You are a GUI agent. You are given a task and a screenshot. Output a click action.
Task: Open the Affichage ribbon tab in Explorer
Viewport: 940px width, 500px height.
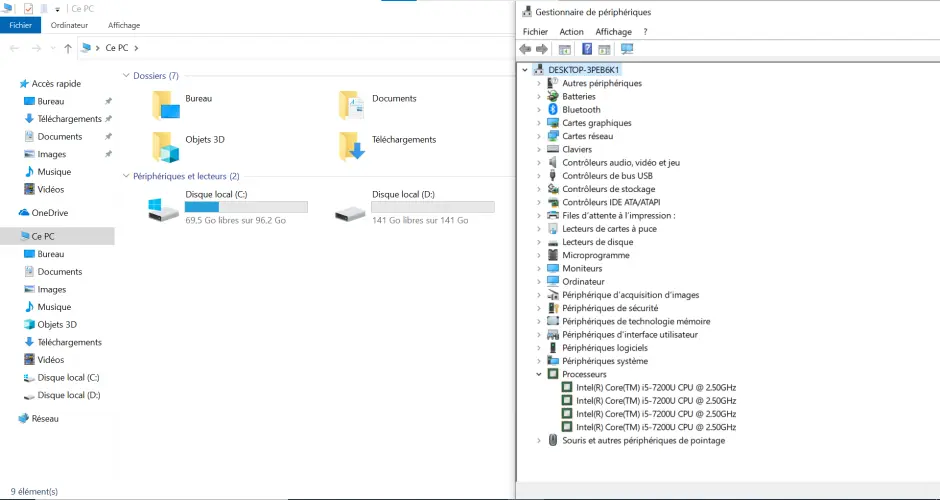pos(124,25)
